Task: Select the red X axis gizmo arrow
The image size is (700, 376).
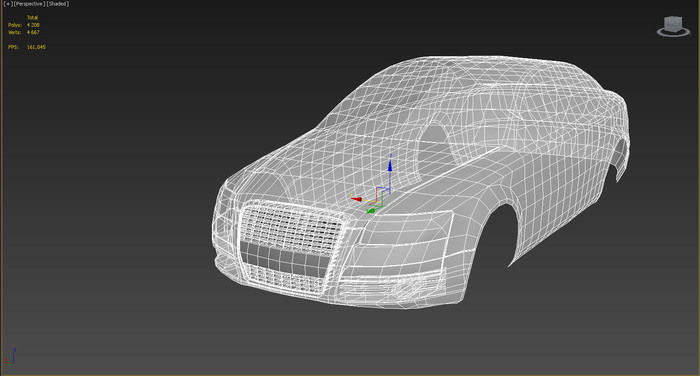Action: point(356,199)
